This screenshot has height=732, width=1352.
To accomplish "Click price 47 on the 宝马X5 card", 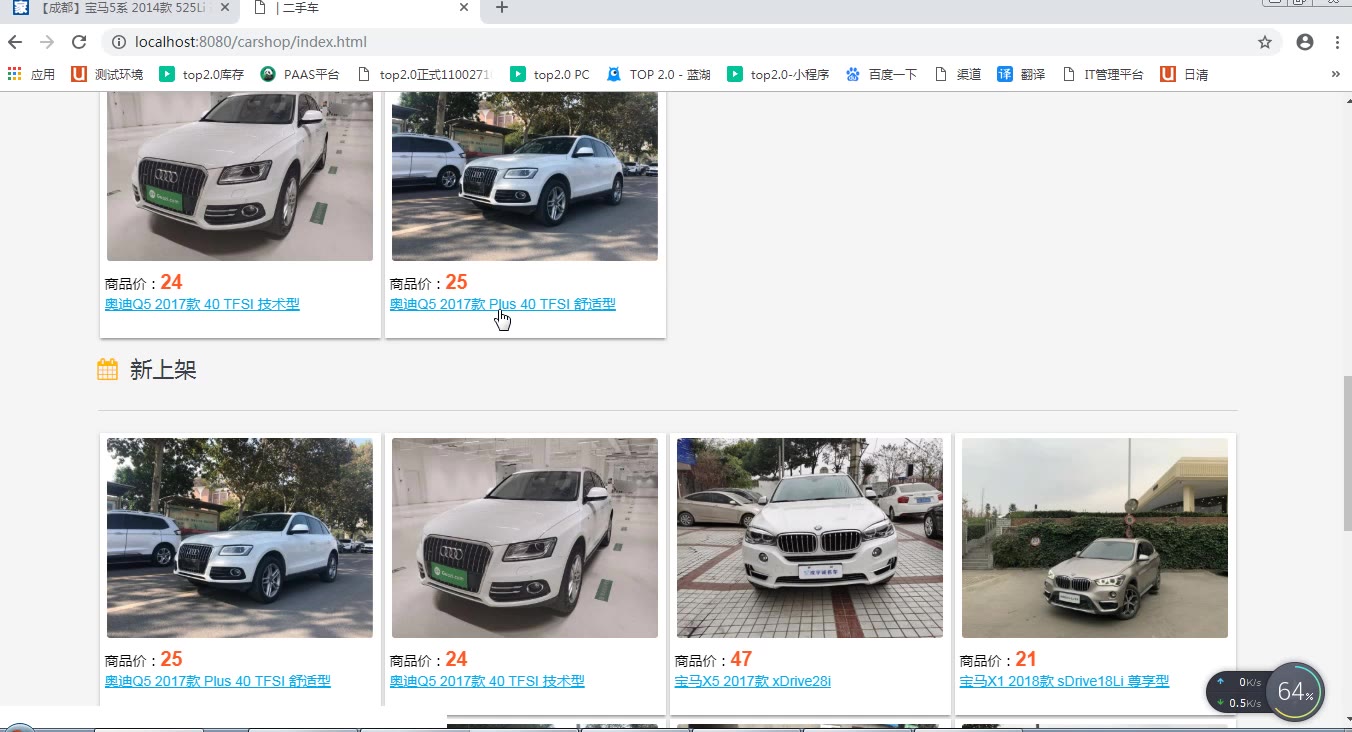I will [x=741, y=659].
